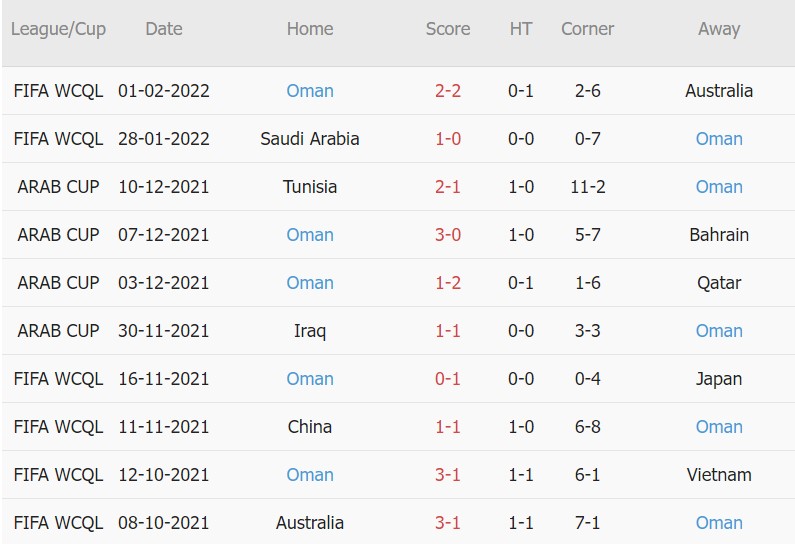The height and width of the screenshot is (544, 795).
Task: Select the League/Cup column header
Action: point(58,29)
